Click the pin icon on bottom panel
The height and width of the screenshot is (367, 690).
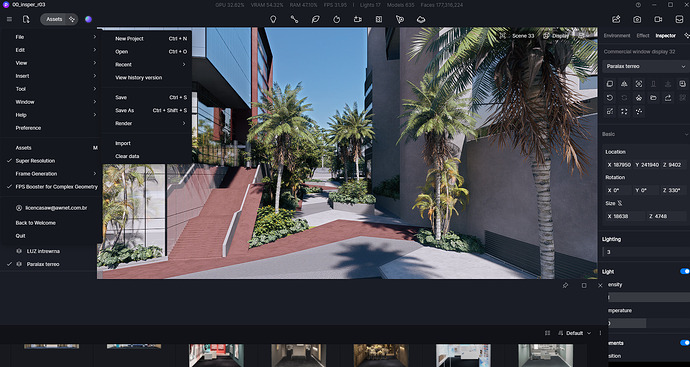pos(565,286)
